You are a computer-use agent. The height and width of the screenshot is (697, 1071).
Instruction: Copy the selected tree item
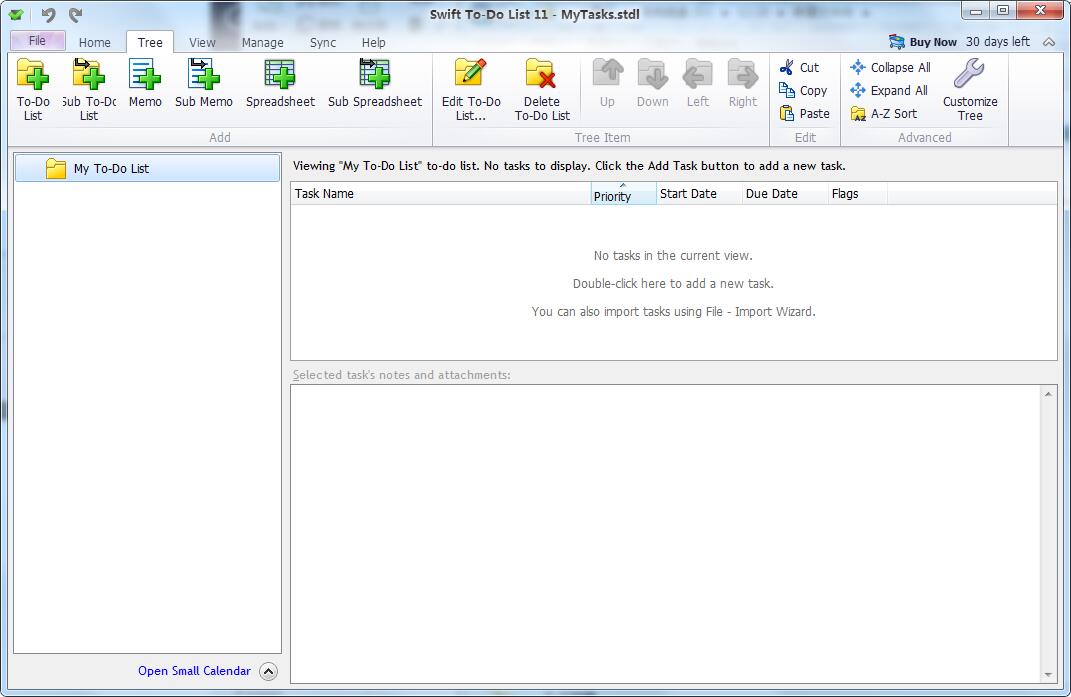pos(803,90)
